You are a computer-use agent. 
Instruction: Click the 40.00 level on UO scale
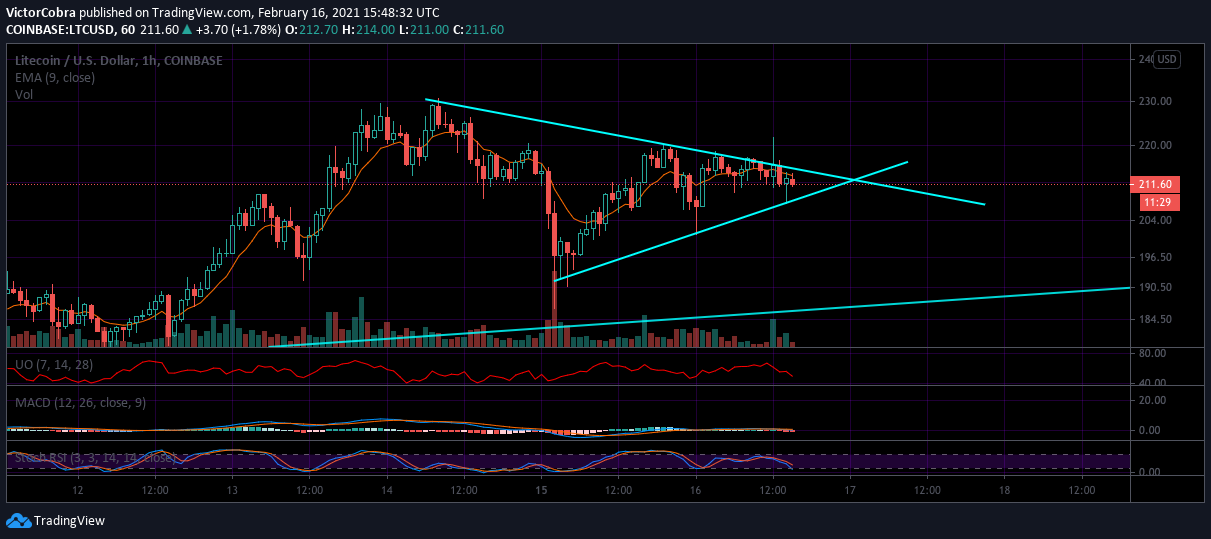coord(1152,383)
